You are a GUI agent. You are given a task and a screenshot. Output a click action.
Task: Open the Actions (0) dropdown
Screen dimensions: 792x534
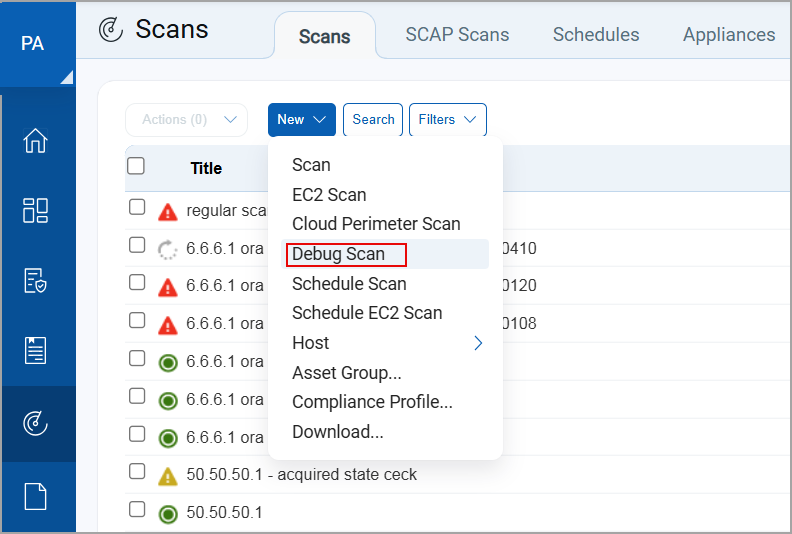(x=186, y=120)
